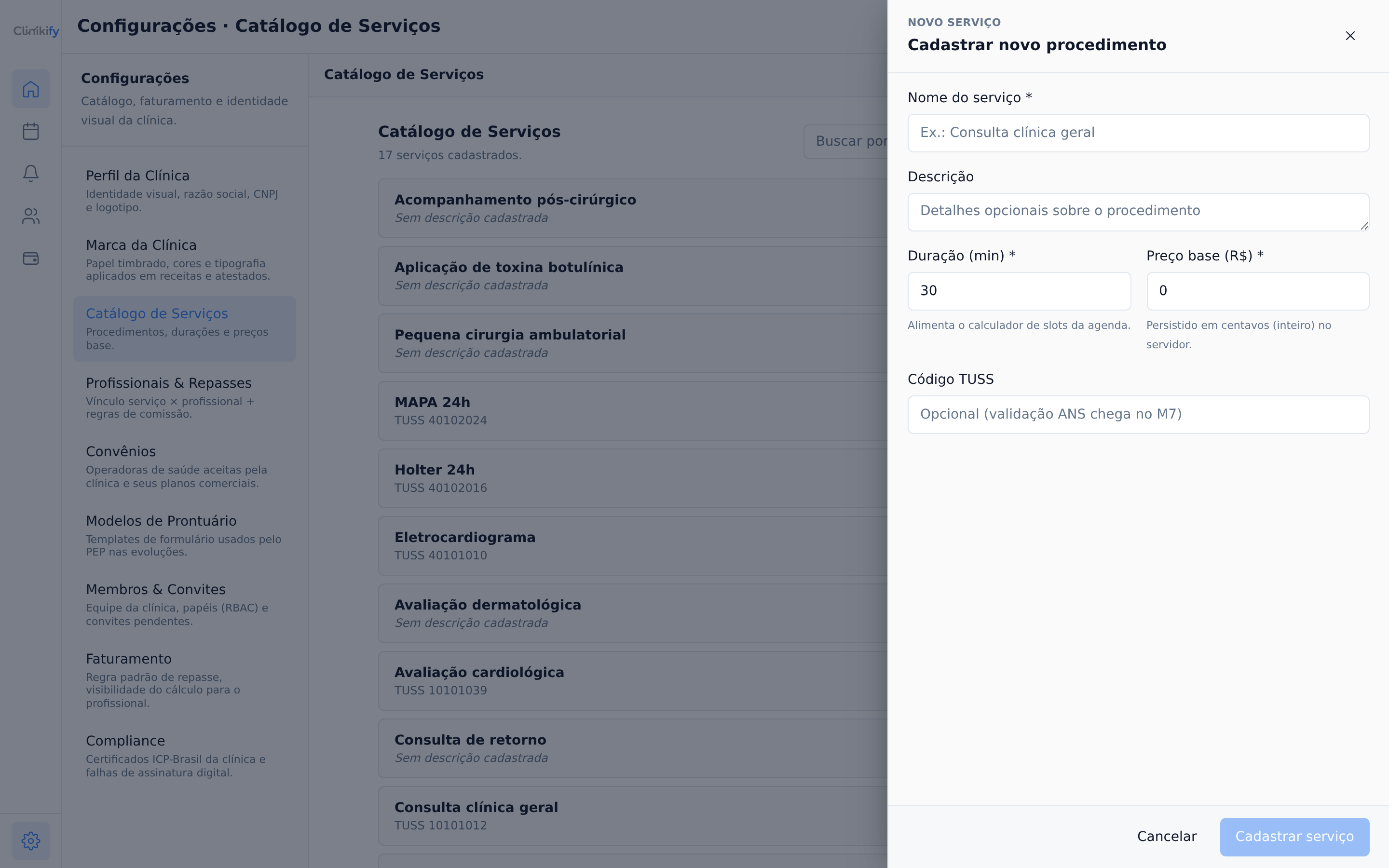Viewport: 1389px width, 868px height.
Task: Go to Convênios settings section
Action: [185, 467]
